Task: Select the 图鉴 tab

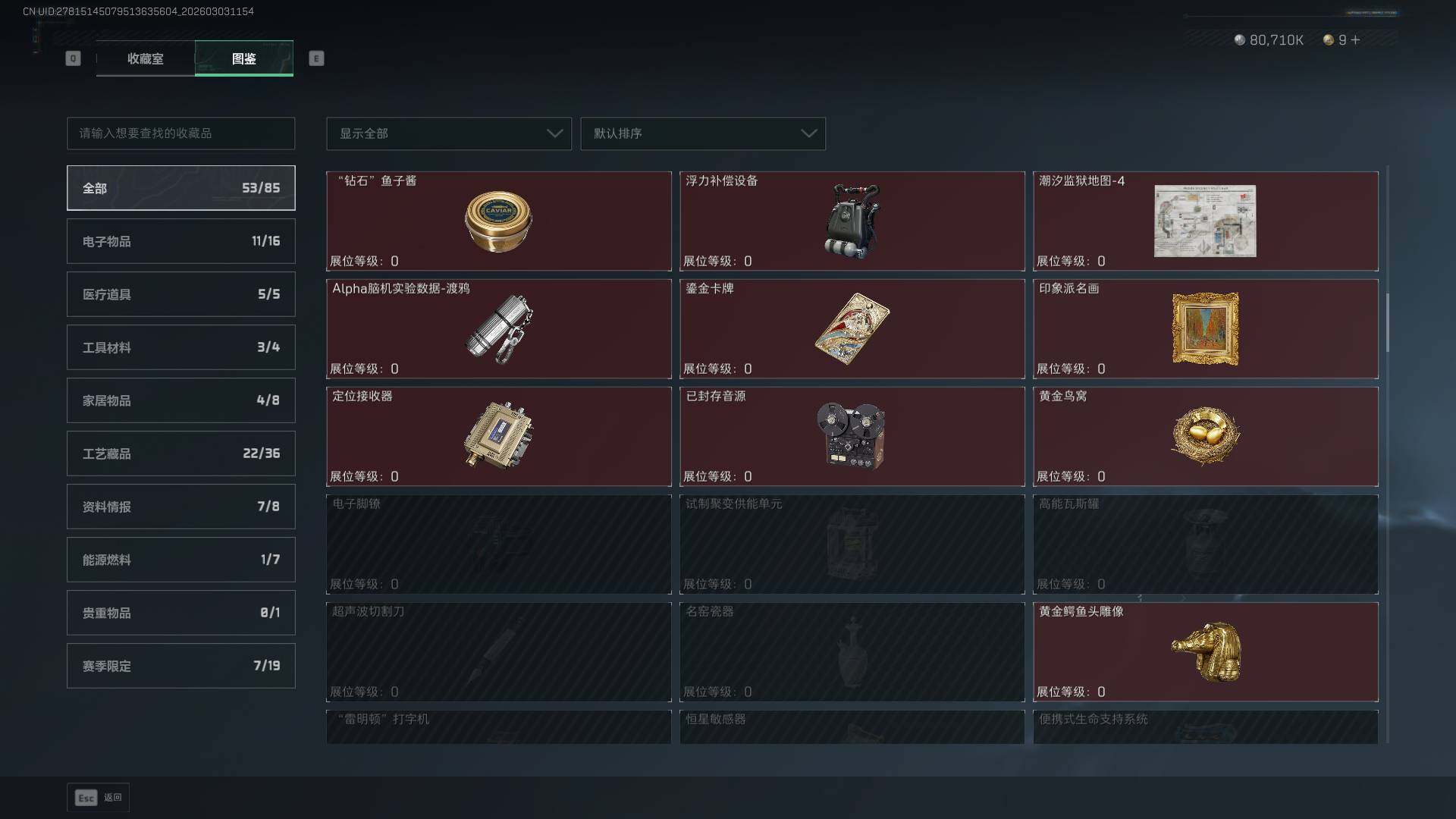Action: 244,58
